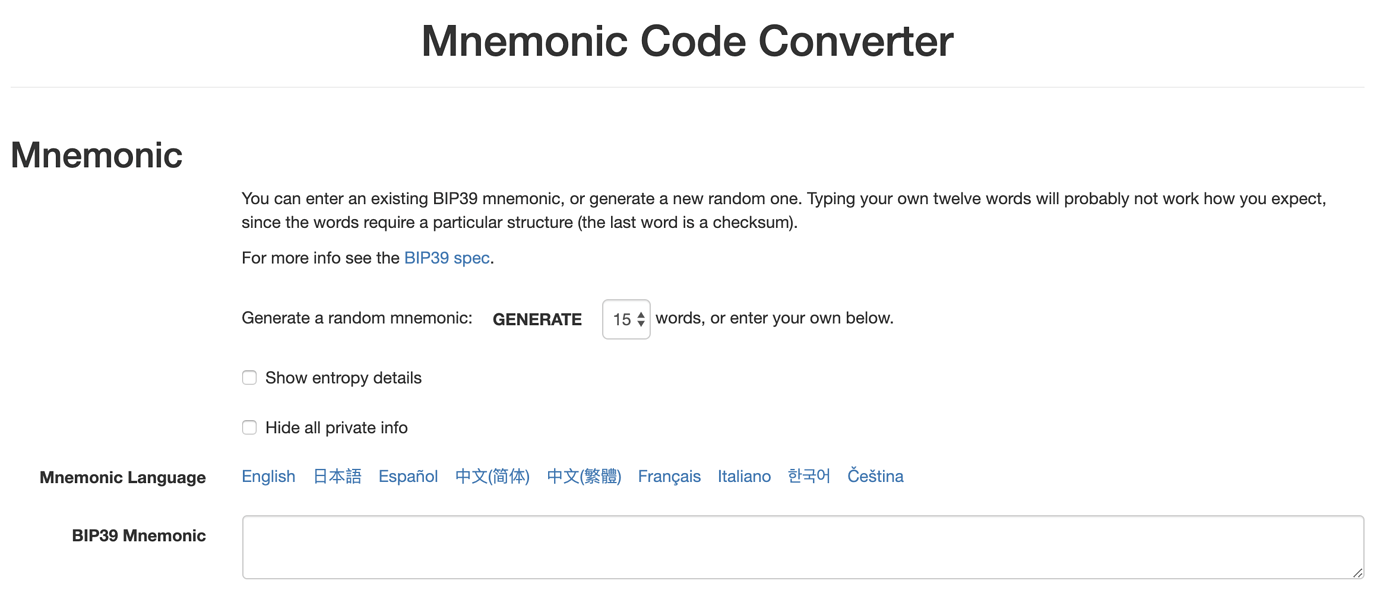1380x590 pixels.
Task: Select 中文(繁體) mnemonic language
Action: click(584, 477)
